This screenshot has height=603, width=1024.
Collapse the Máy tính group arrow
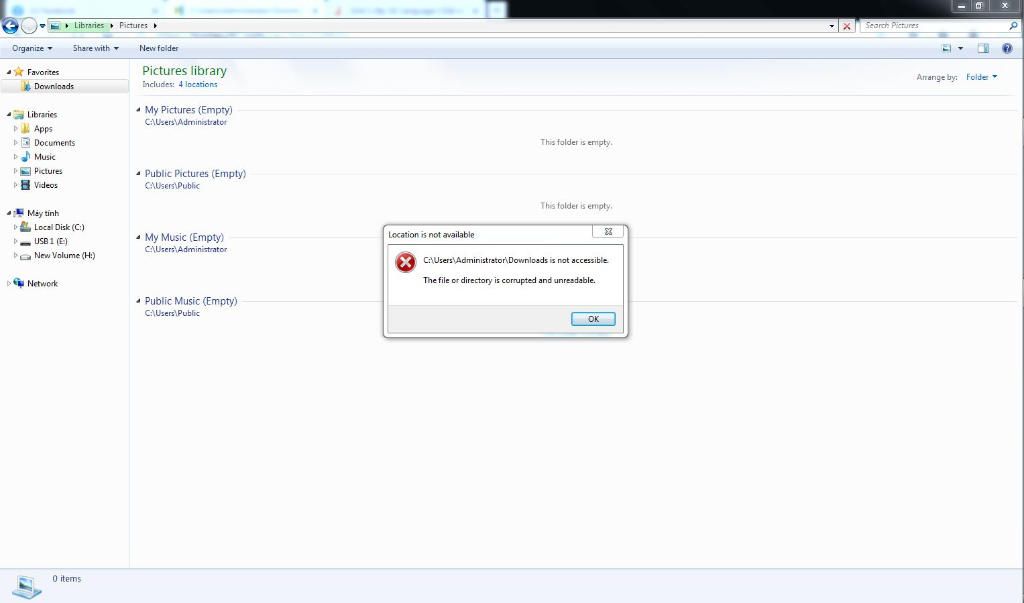[x=8, y=213]
